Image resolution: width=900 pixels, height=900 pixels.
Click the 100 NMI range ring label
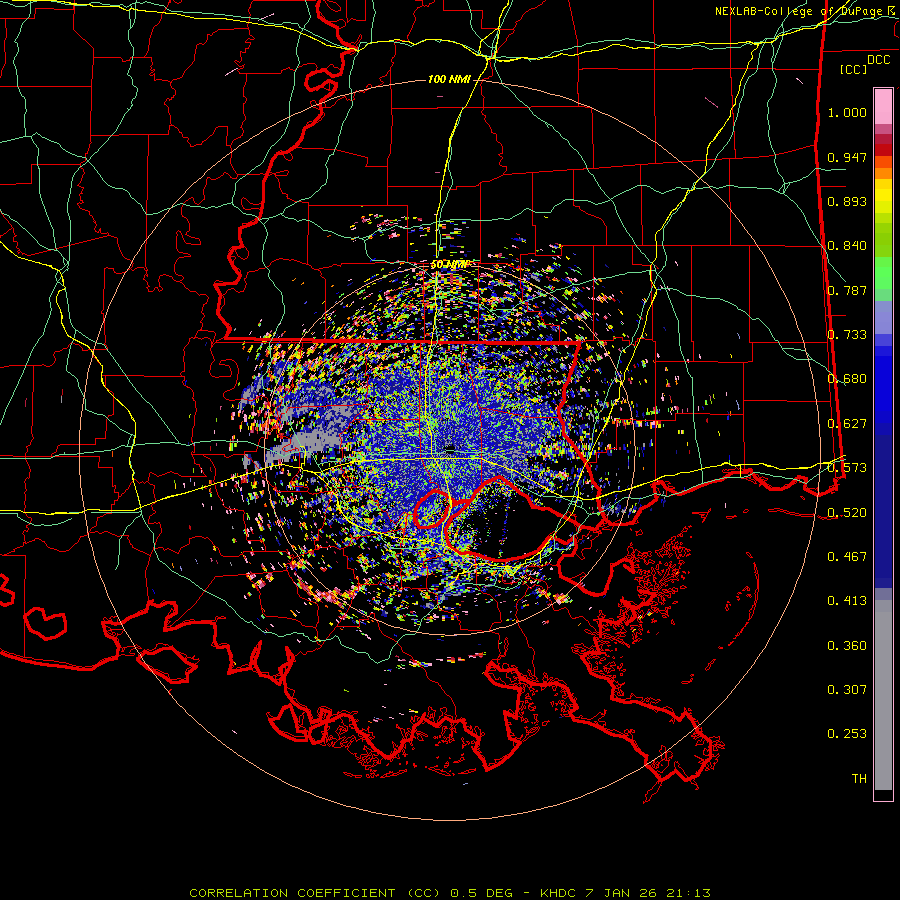[x=449, y=79]
